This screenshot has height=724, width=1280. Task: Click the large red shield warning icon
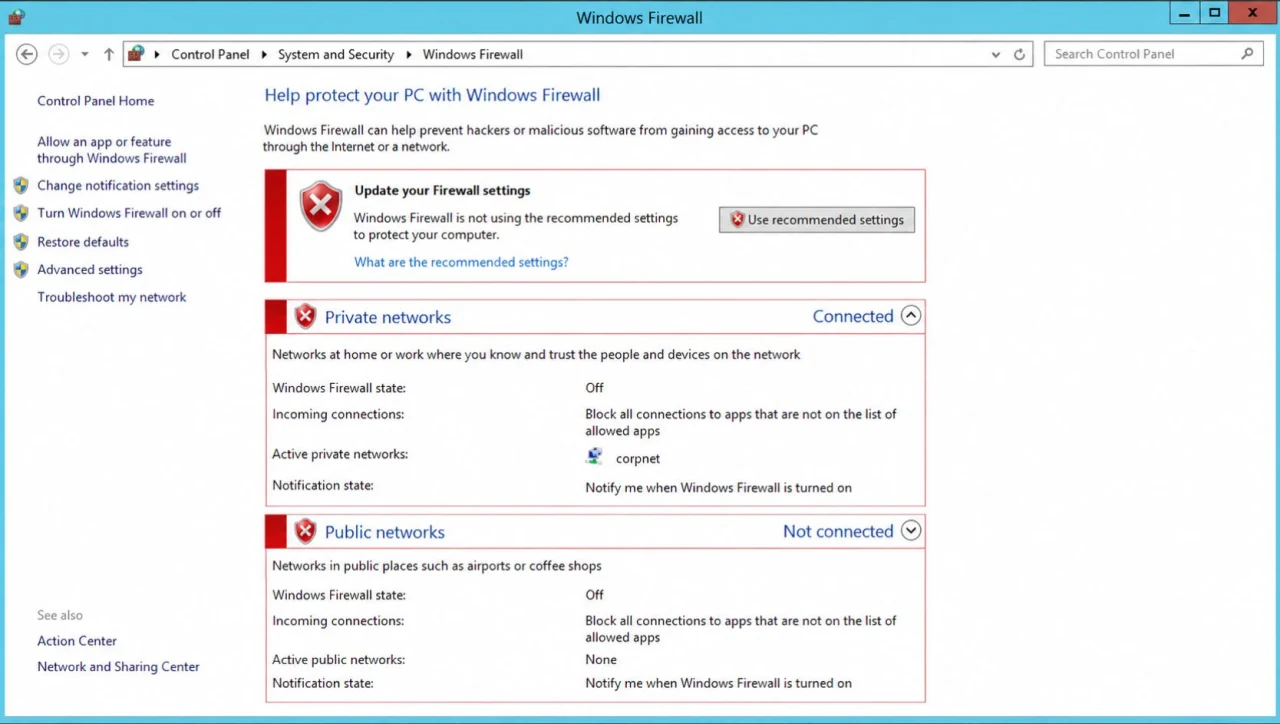pos(321,206)
